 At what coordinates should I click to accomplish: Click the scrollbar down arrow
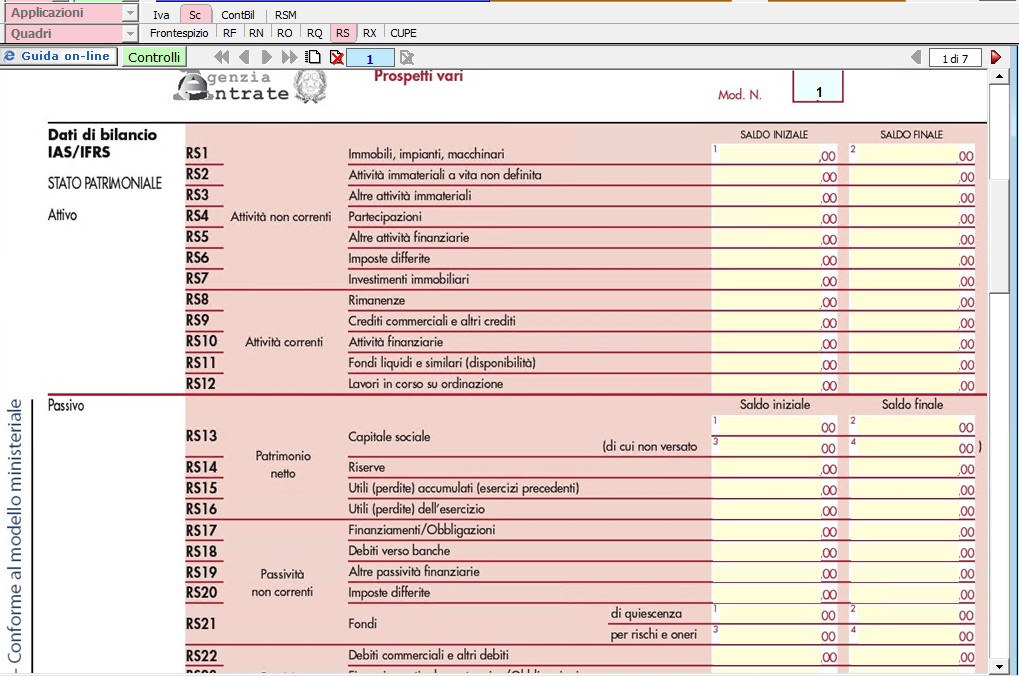(999, 667)
